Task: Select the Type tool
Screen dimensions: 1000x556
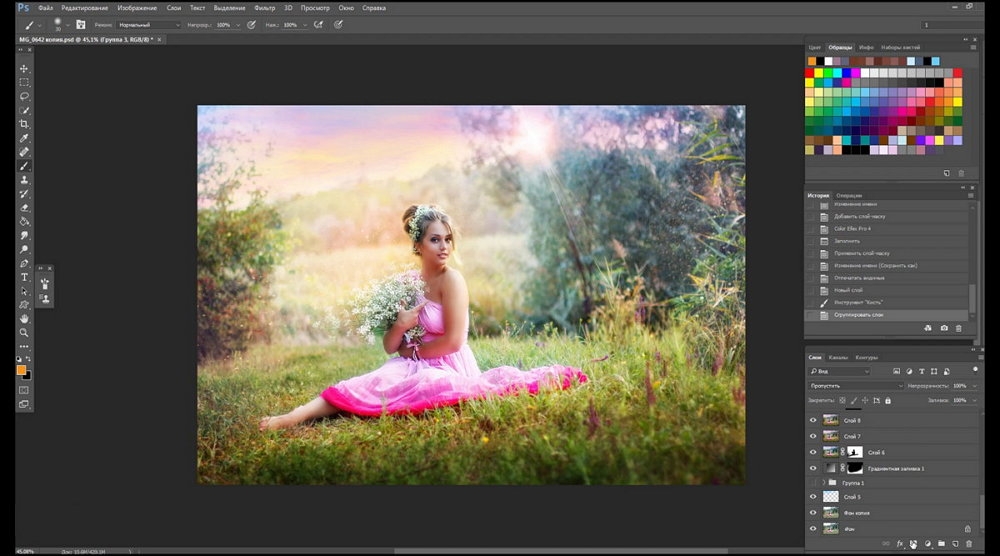Action: [x=24, y=277]
